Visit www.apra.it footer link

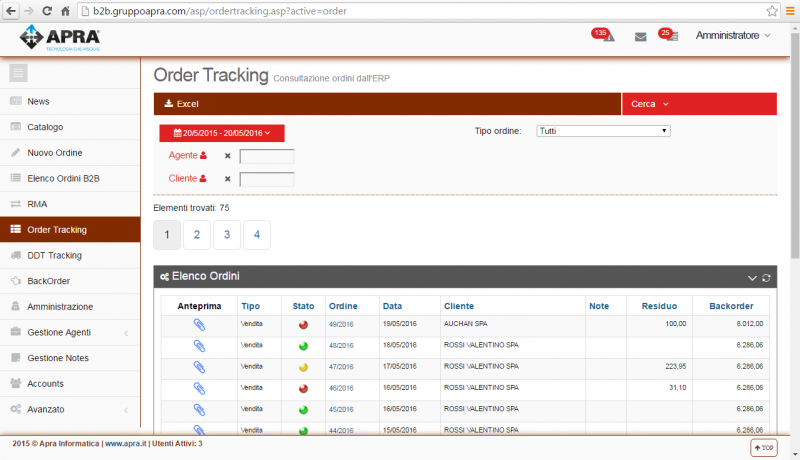tap(126, 444)
